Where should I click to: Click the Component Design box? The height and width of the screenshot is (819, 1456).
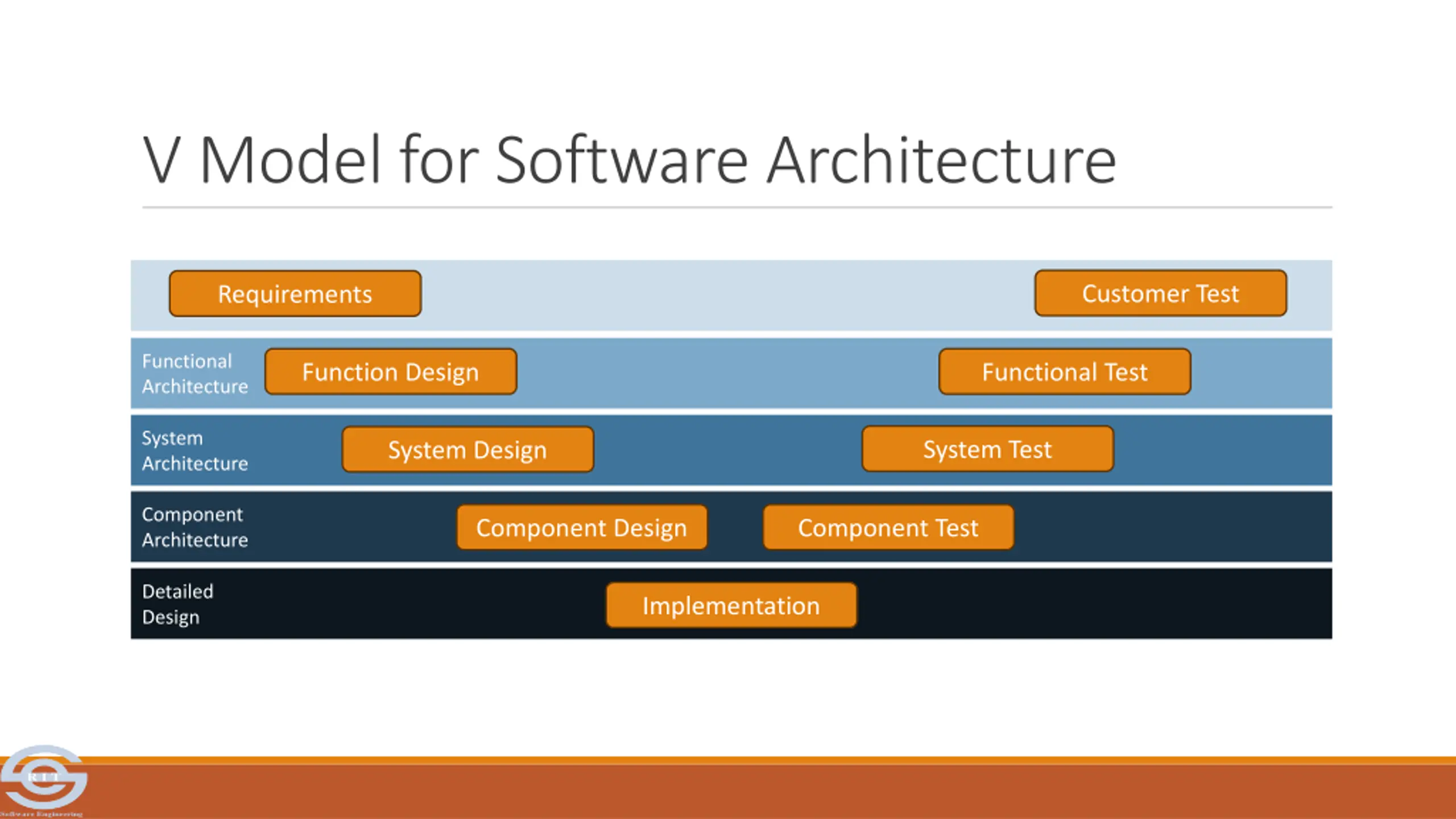582,528
